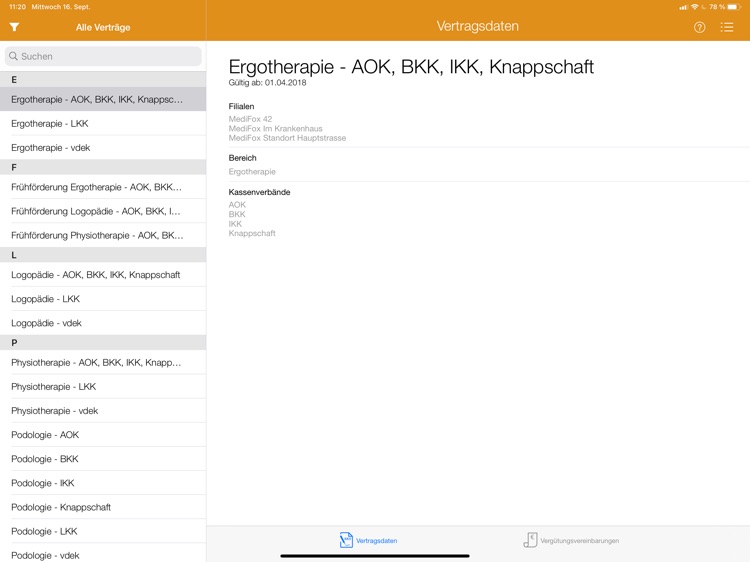Open Frühförderung Physiotherapie - AOK contract

coord(103,235)
